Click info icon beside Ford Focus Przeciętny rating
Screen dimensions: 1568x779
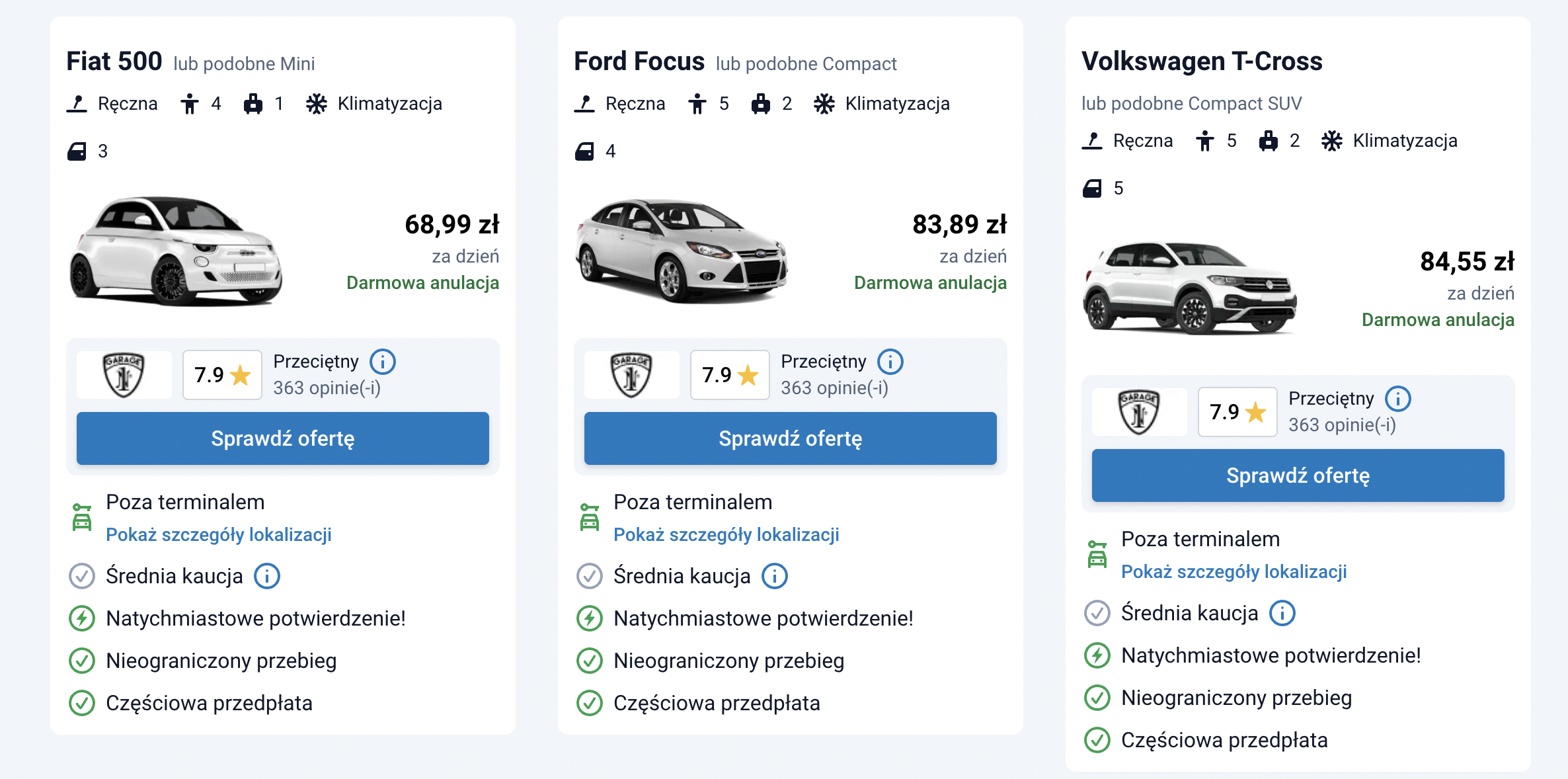[890, 362]
